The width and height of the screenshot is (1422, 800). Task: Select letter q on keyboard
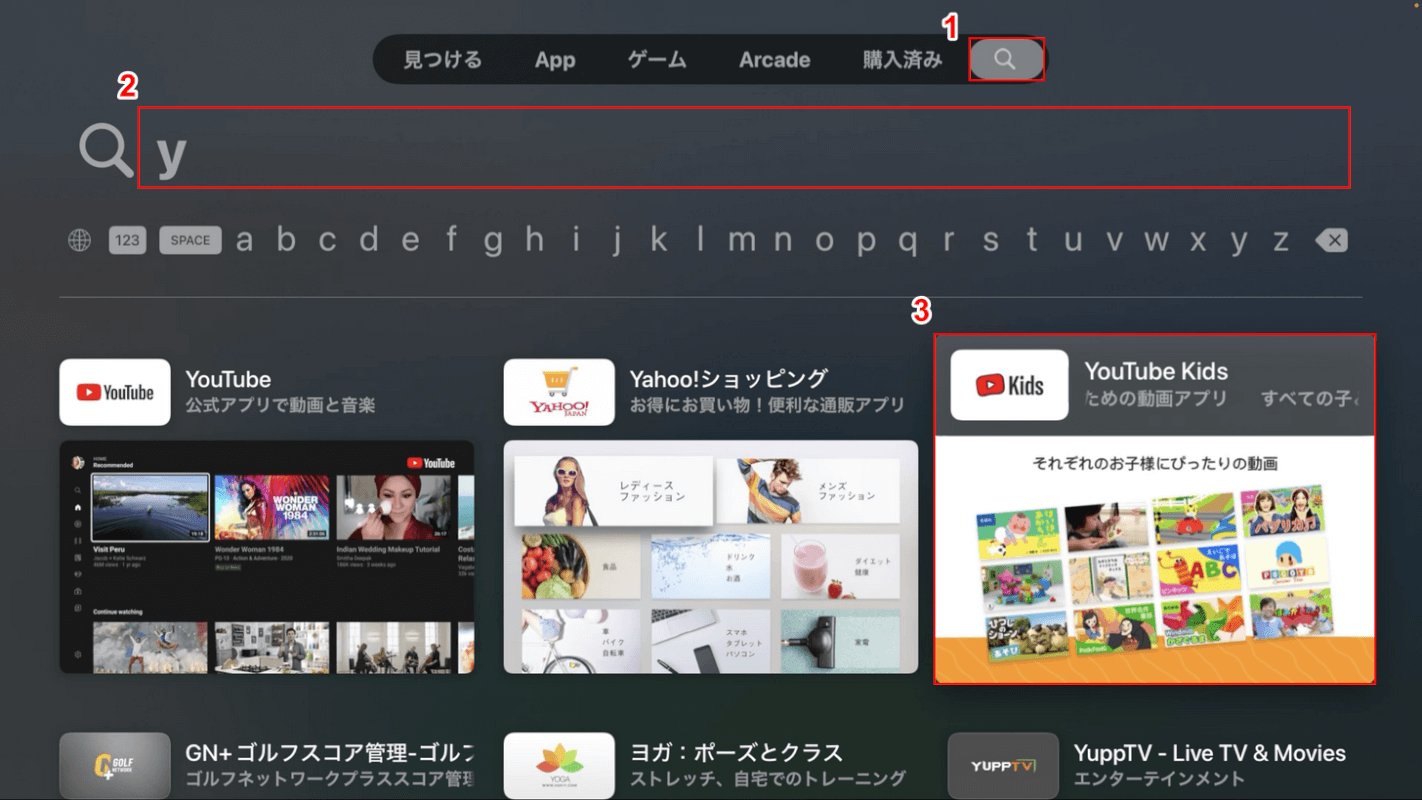click(x=907, y=243)
